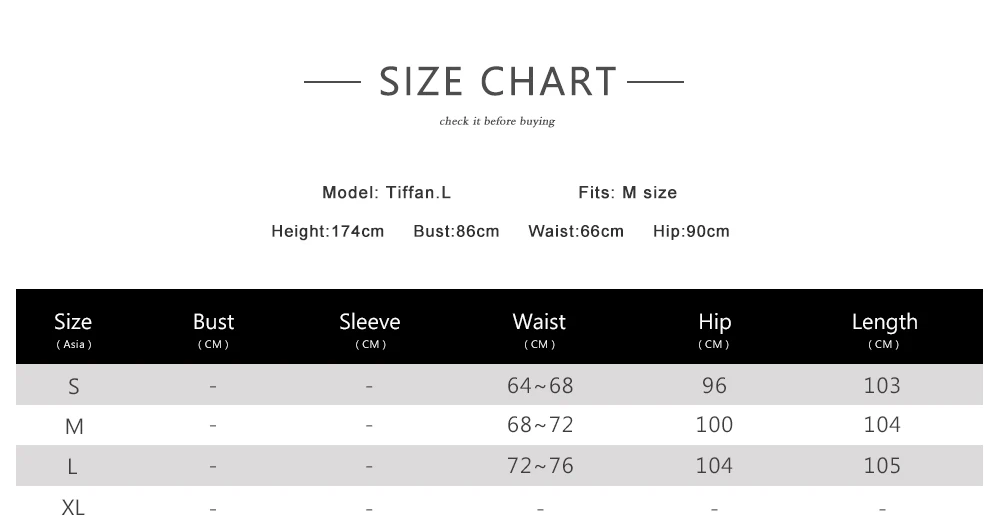
Task: Click the model's Height:174cm text
Action: (327, 231)
